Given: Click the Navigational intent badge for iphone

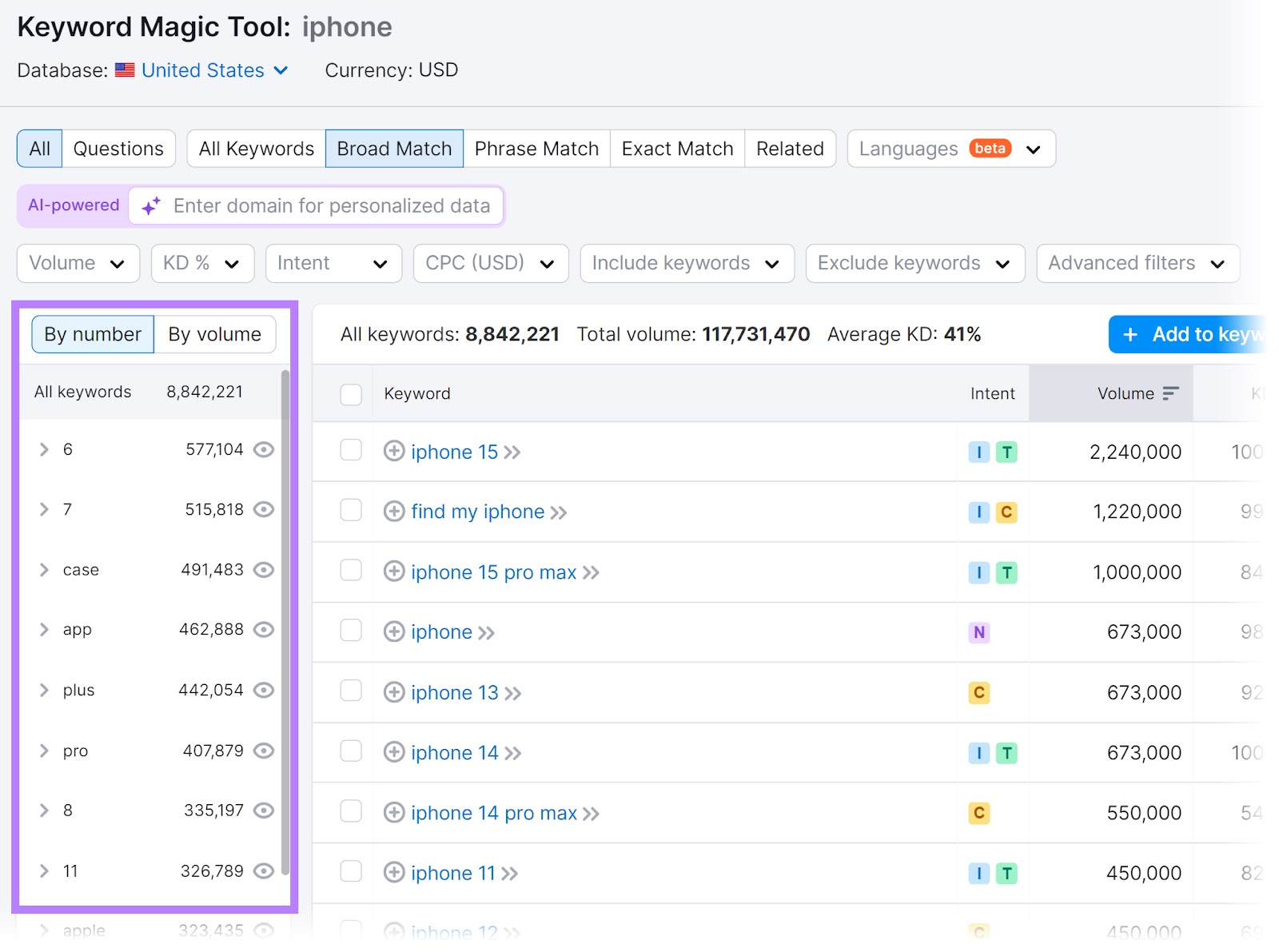Looking at the screenshot, I should pyautogui.click(x=979, y=632).
